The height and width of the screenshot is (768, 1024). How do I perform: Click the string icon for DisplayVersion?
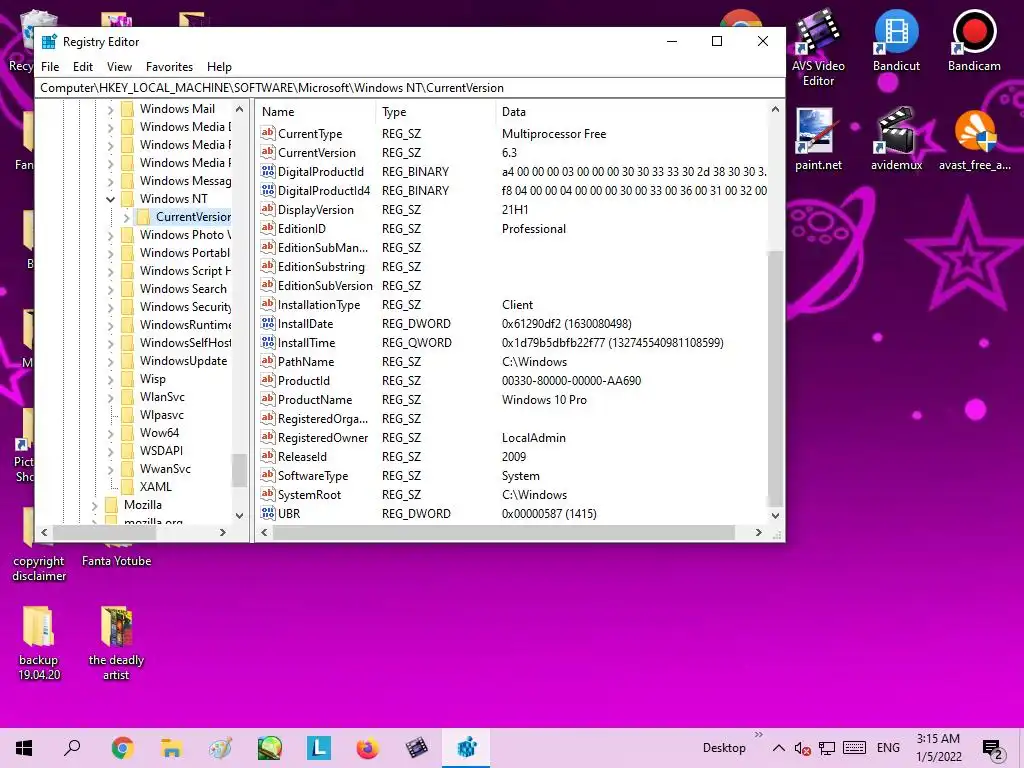268,209
